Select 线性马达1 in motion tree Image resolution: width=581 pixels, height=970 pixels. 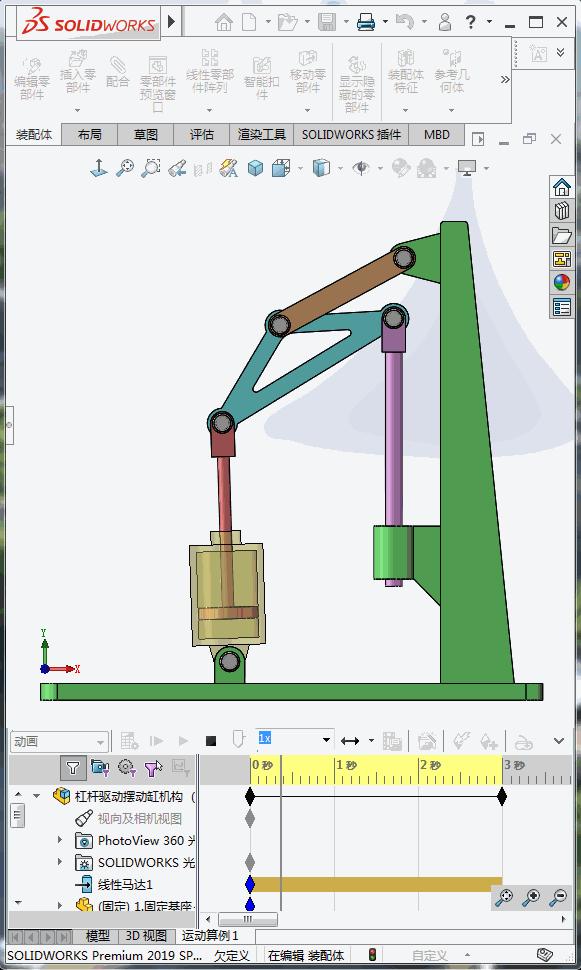[125, 884]
